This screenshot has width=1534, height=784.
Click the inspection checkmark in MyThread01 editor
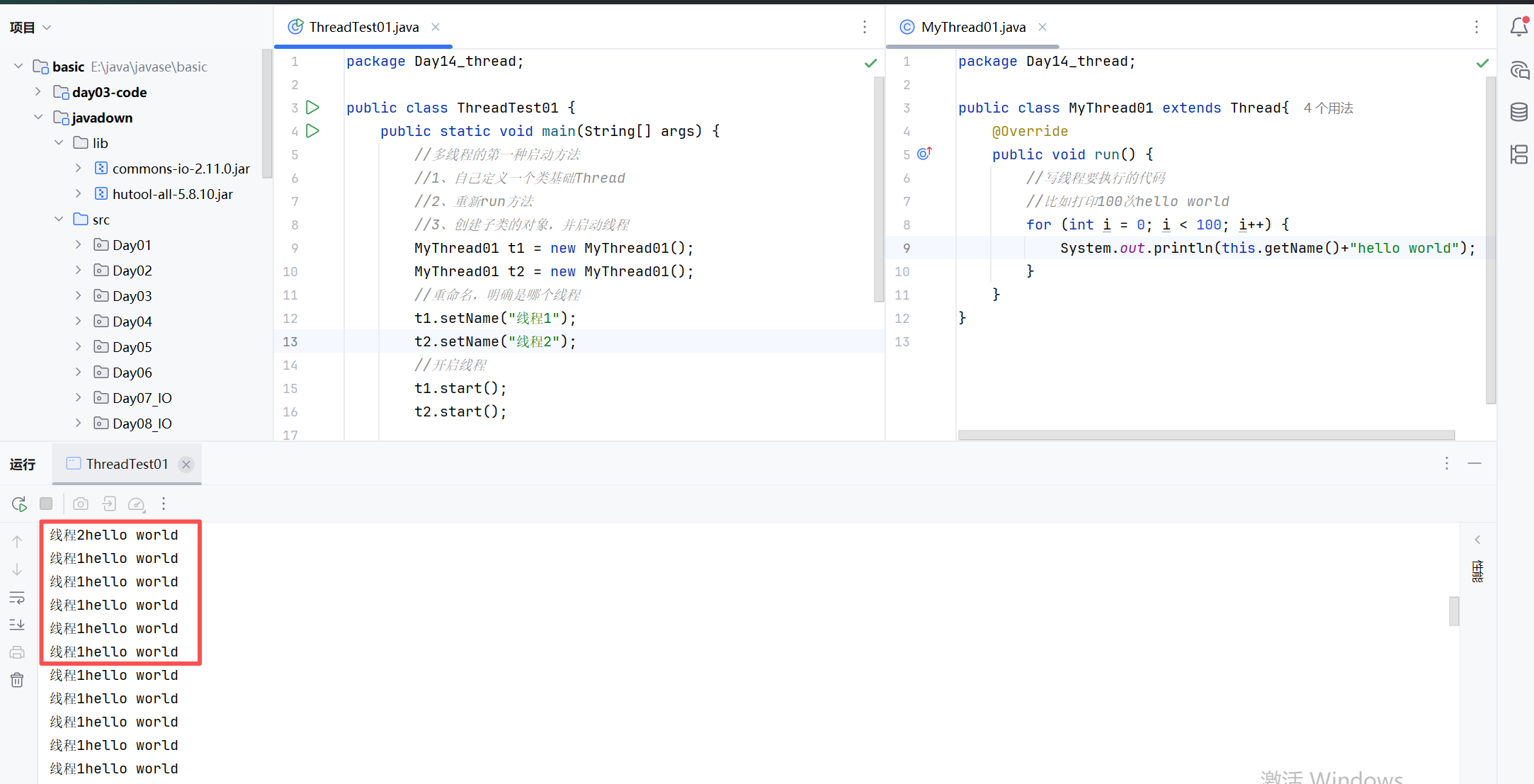[1482, 63]
